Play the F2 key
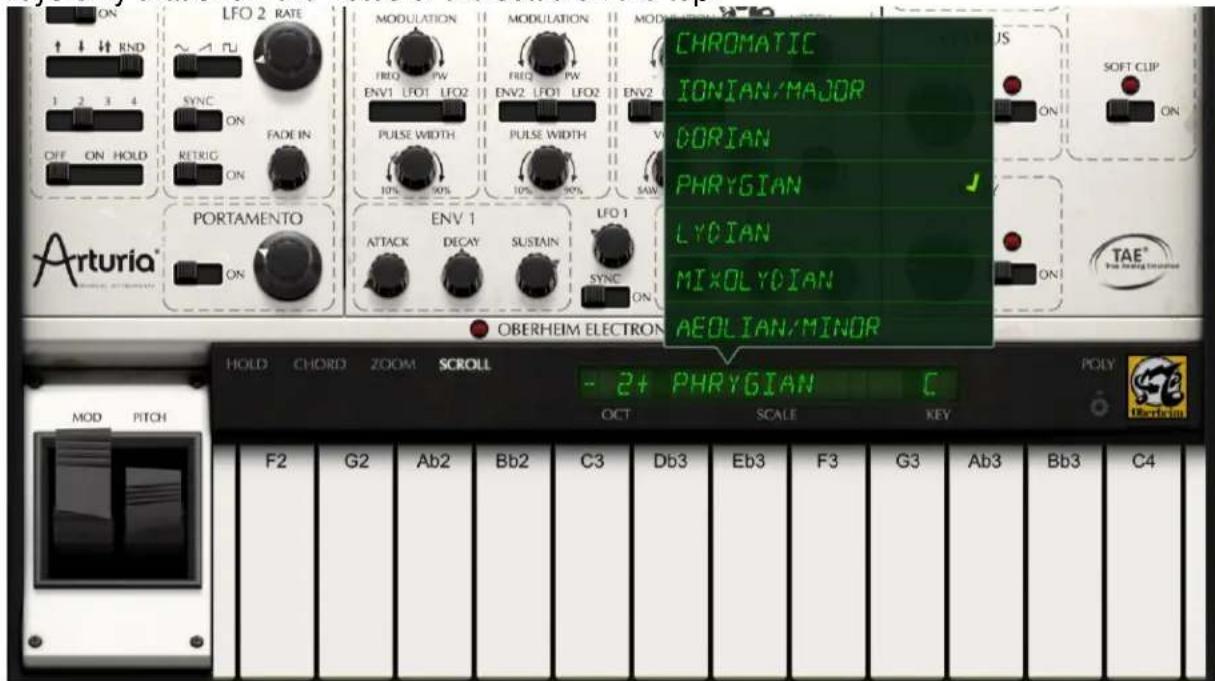Image resolution: width=1215 pixels, height=681 pixels. click(x=276, y=563)
